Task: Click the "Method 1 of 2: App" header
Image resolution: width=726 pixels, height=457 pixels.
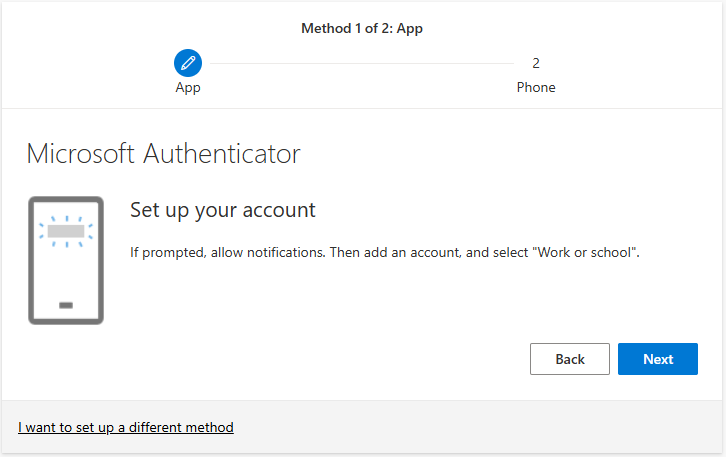Action: point(362,29)
